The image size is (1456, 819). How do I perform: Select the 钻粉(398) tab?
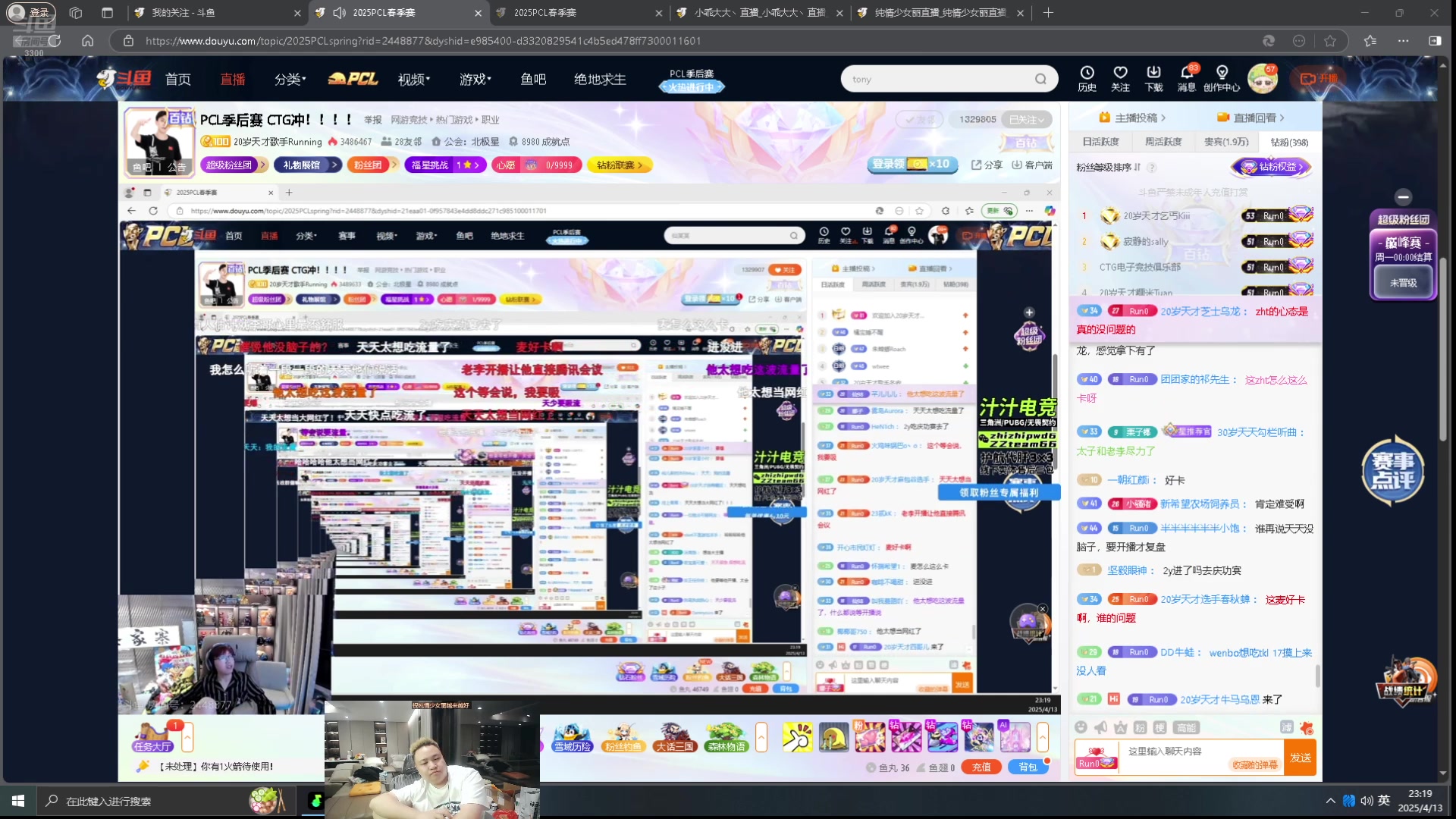click(1289, 142)
